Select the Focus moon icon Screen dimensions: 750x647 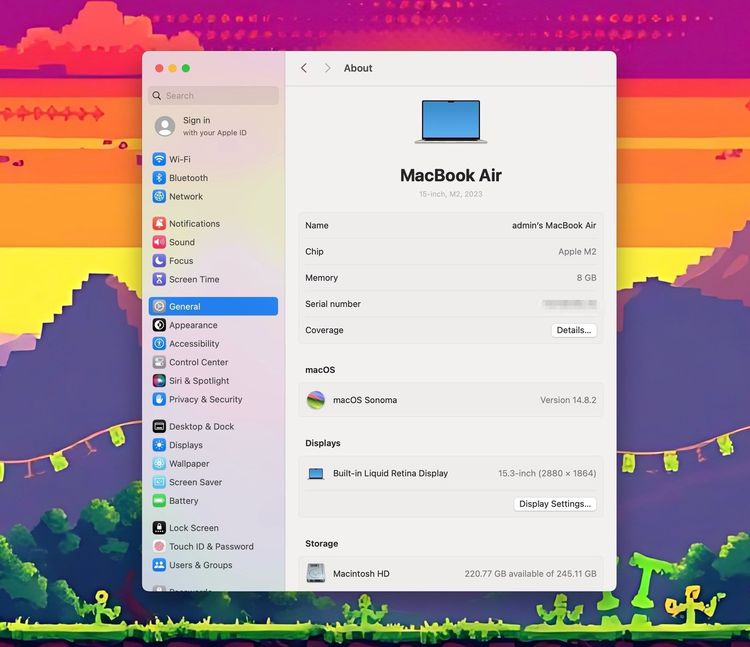[x=159, y=261]
